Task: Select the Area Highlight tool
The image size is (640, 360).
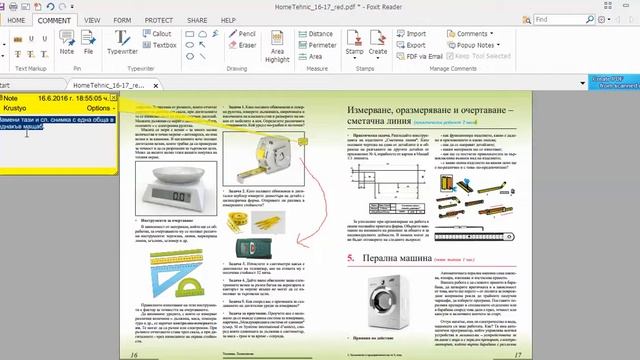Action: (x=277, y=47)
